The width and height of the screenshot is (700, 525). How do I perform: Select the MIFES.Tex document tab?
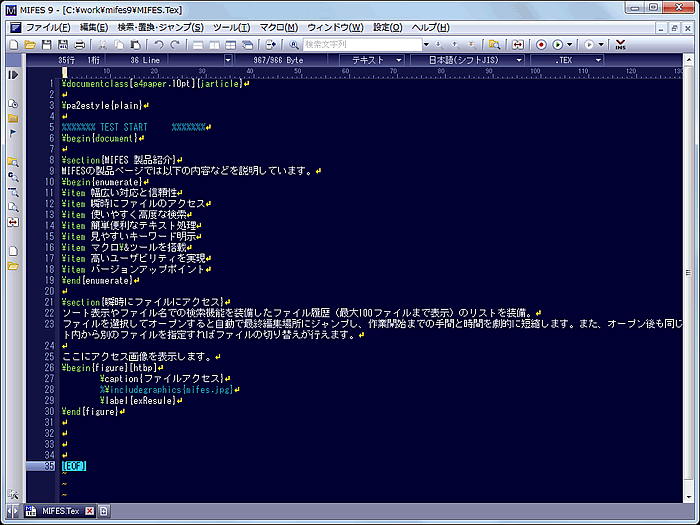tap(58, 511)
